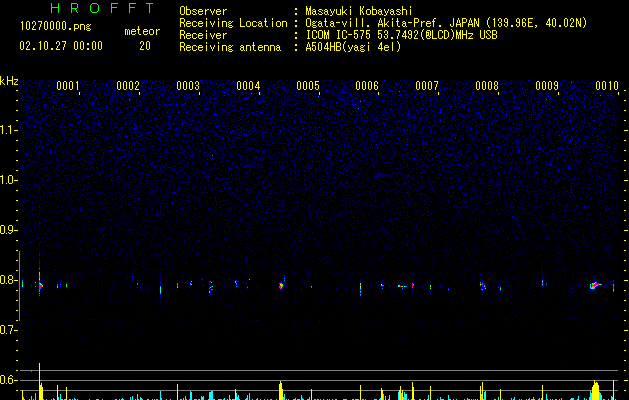Screen dimensions: 629x400
Task: Click the time marker 0009
Action: pos(547,86)
